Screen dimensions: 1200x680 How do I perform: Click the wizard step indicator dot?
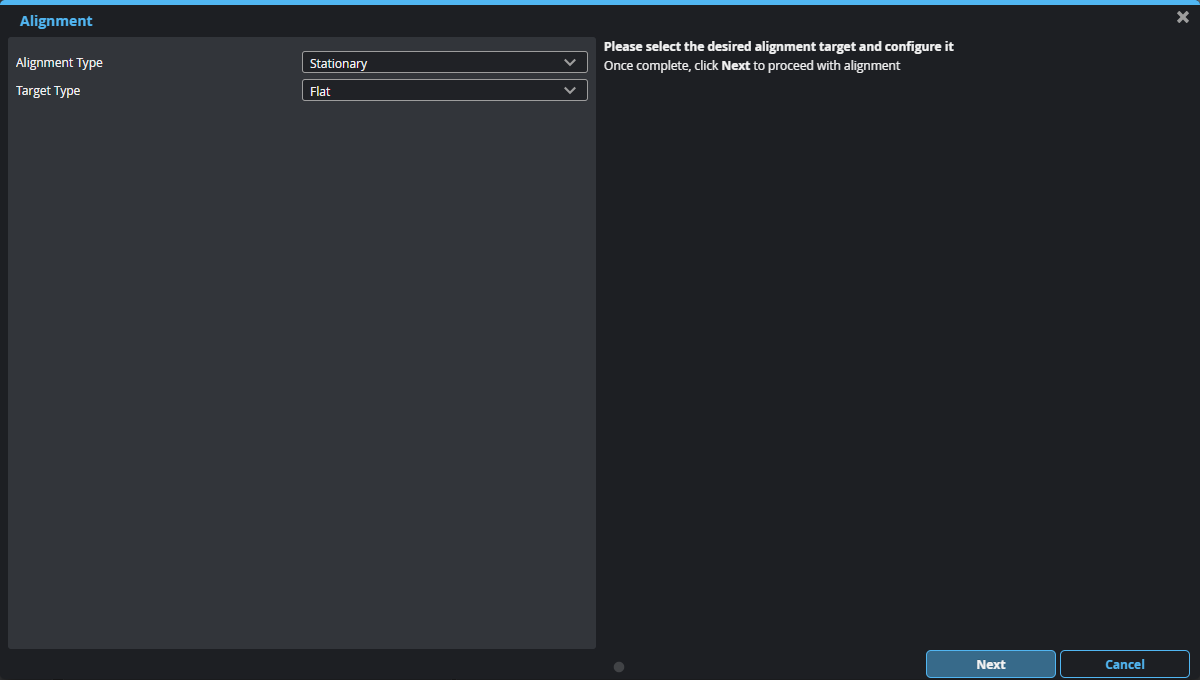[x=619, y=667]
